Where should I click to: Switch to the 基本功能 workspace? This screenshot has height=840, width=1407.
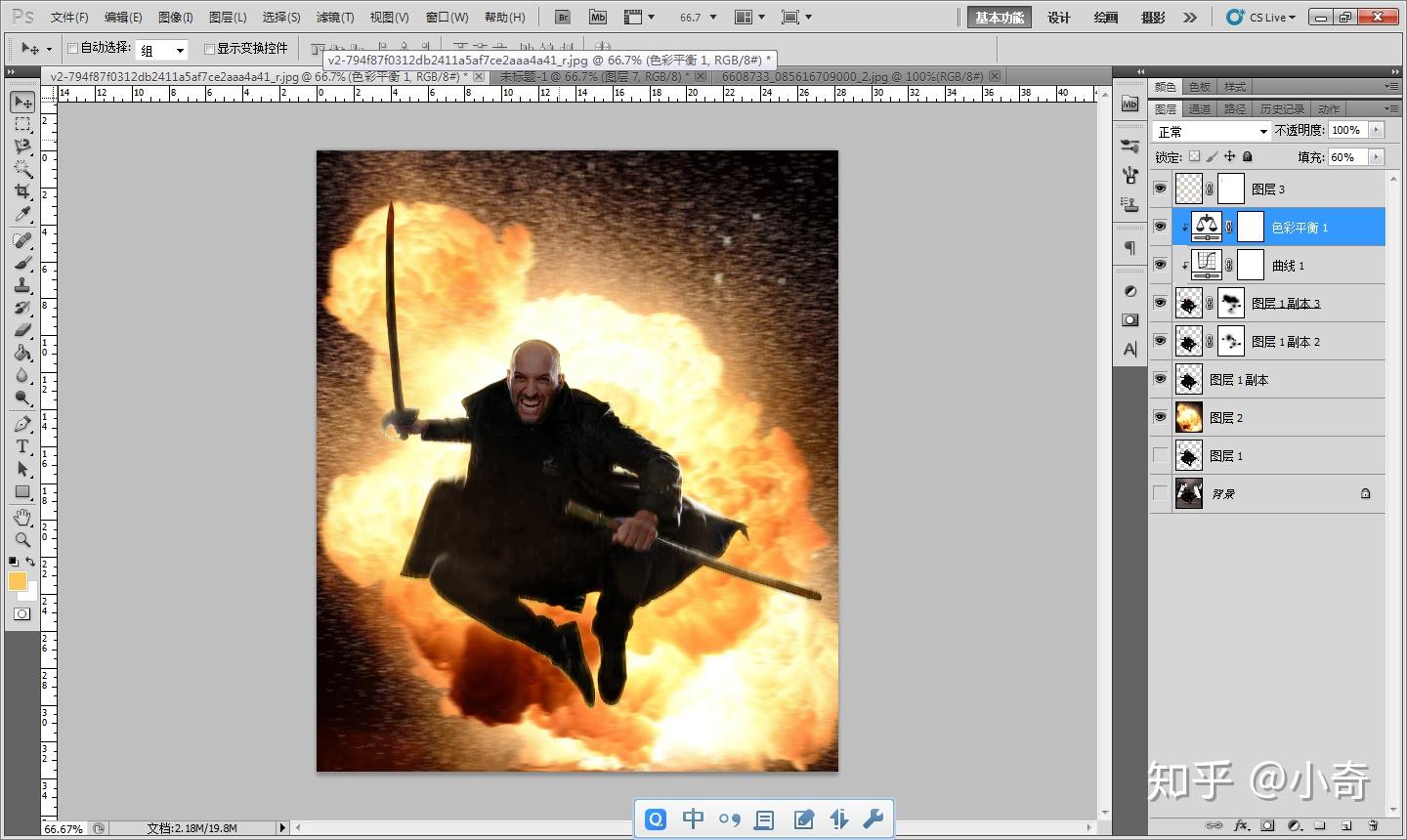pyautogui.click(x=1000, y=18)
